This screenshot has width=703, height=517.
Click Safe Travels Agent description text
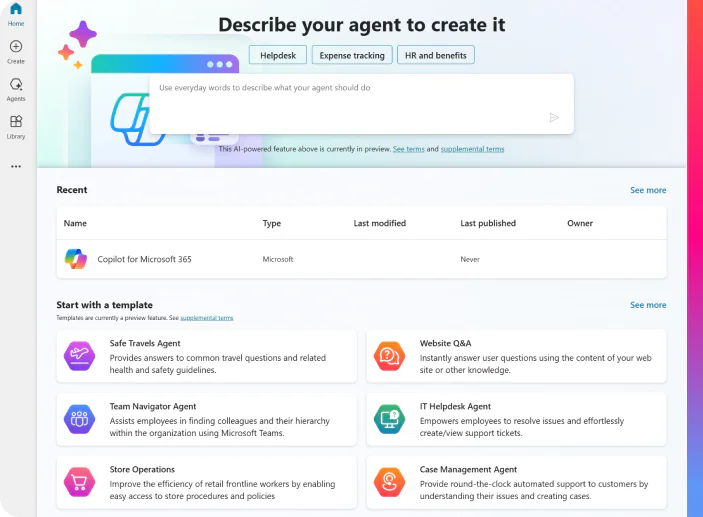pos(217,364)
